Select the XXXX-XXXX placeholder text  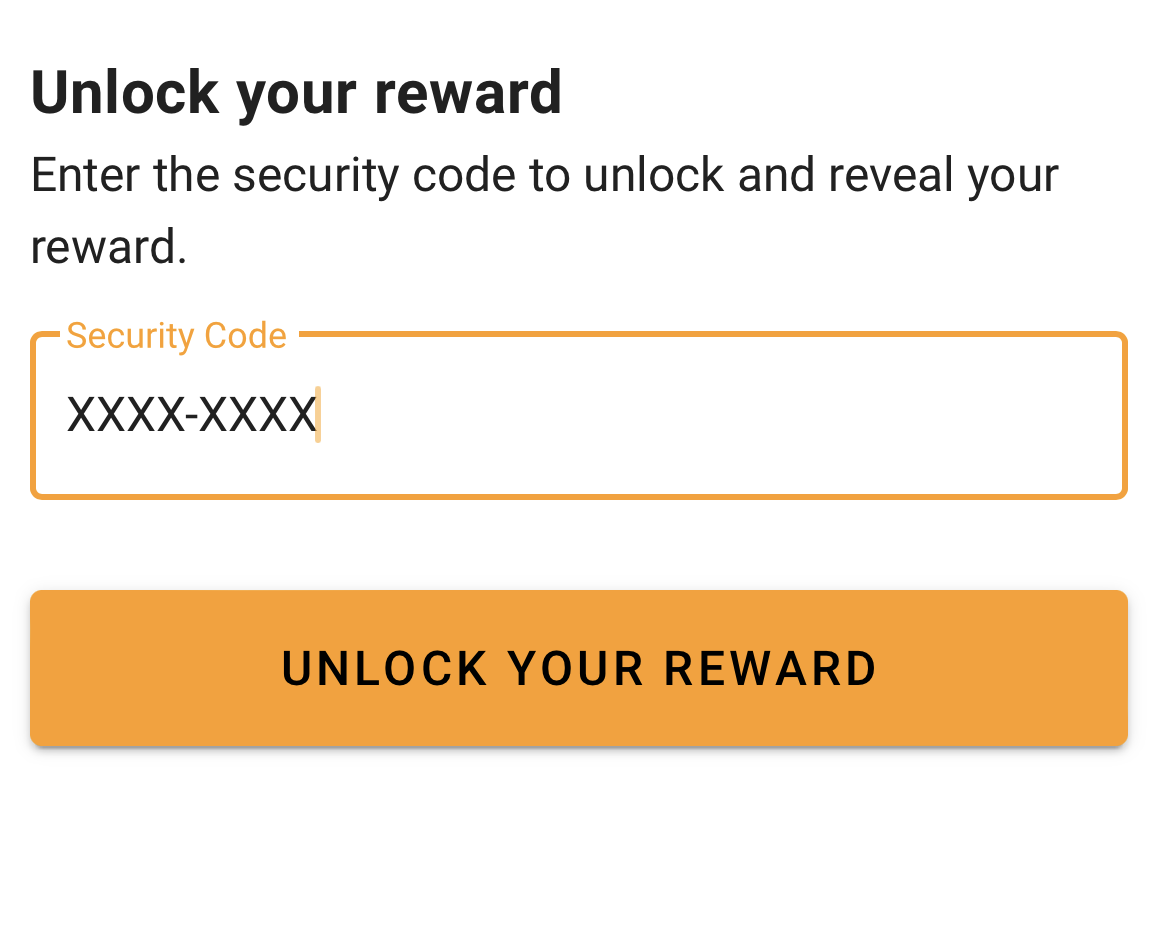[x=190, y=412]
